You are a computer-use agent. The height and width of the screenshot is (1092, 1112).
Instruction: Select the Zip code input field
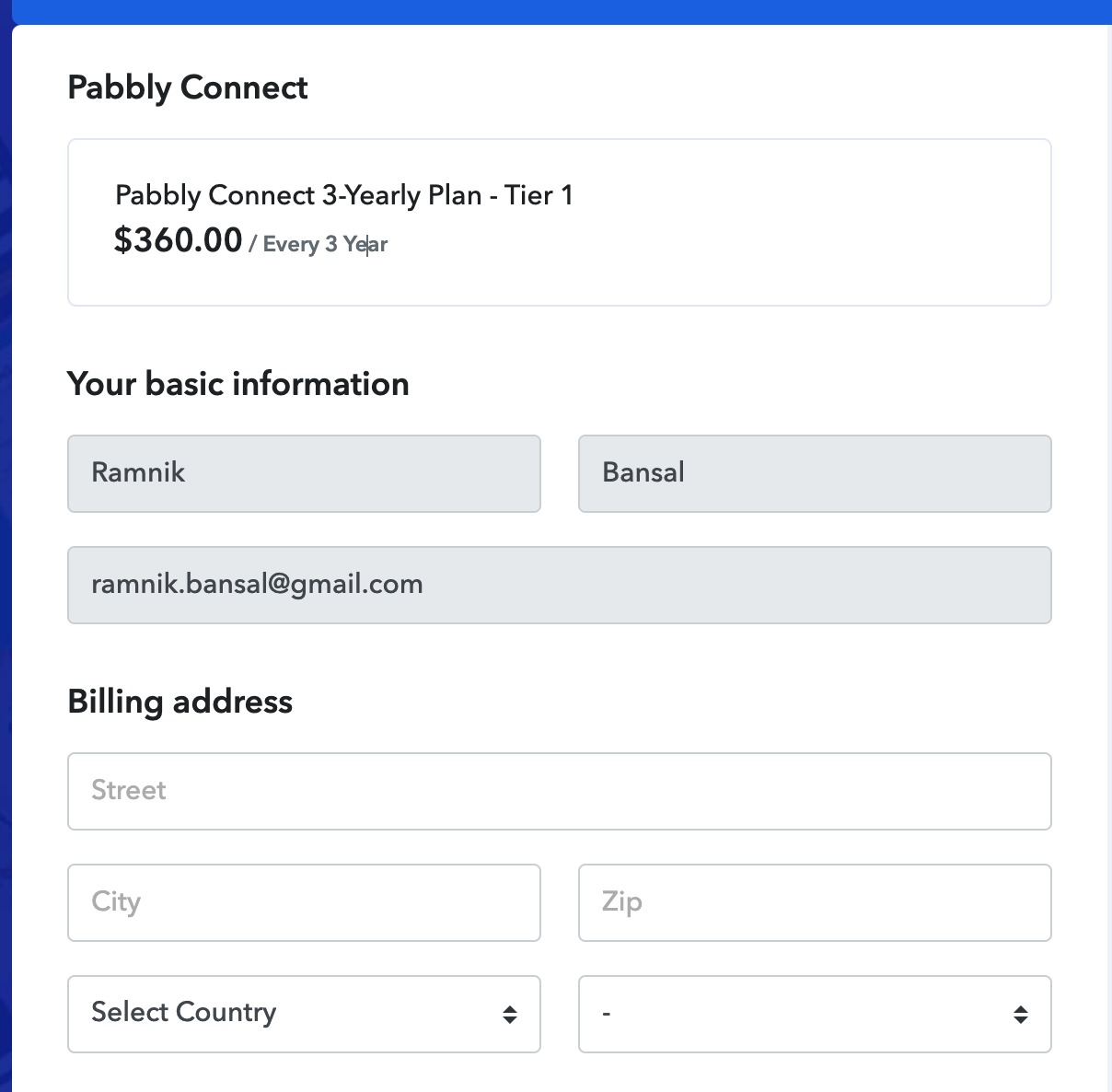pyautogui.click(x=815, y=902)
